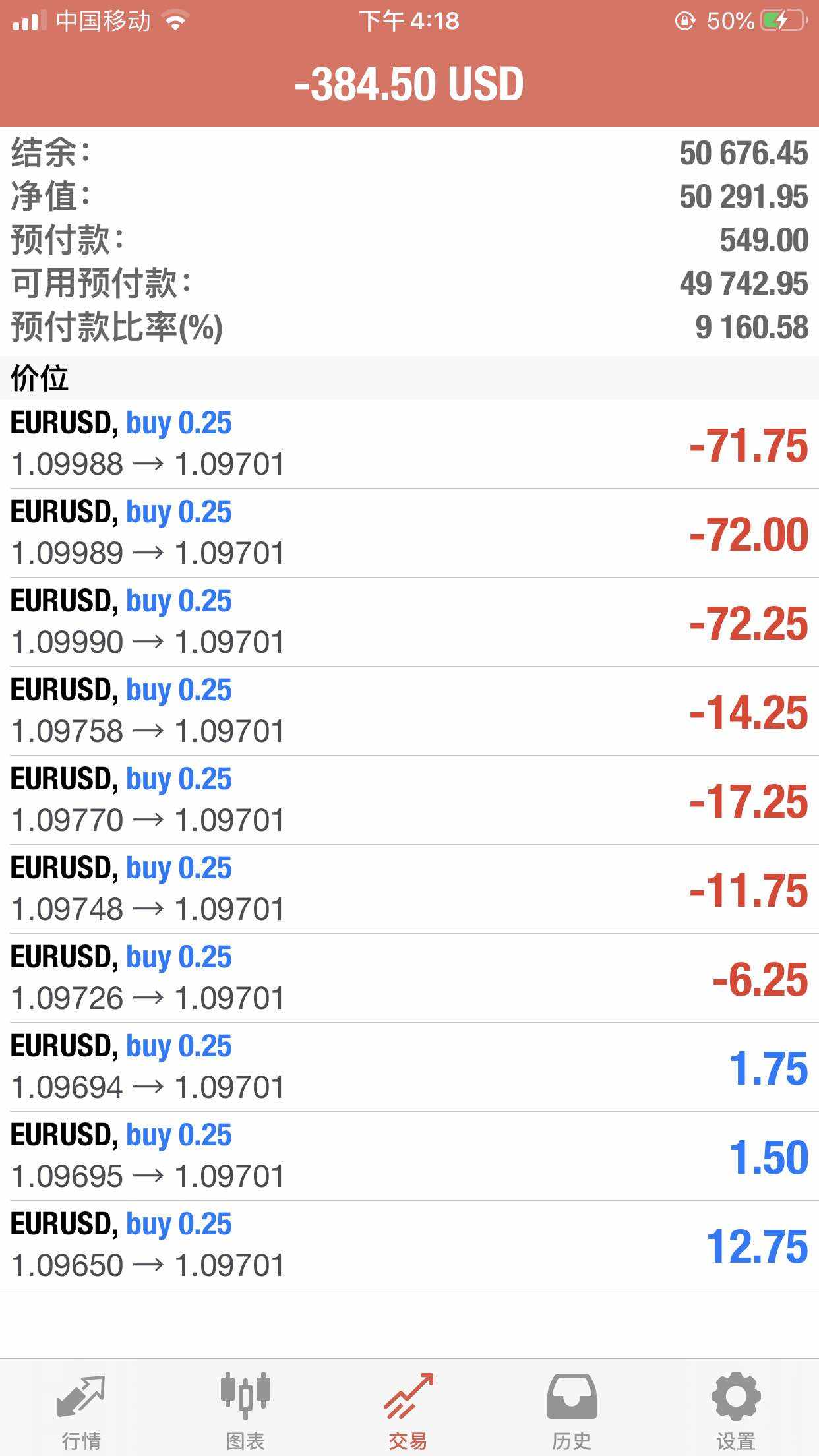Open the 历史 history inbox icon
Image resolution: width=819 pixels, height=1456 pixels.
click(572, 1395)
